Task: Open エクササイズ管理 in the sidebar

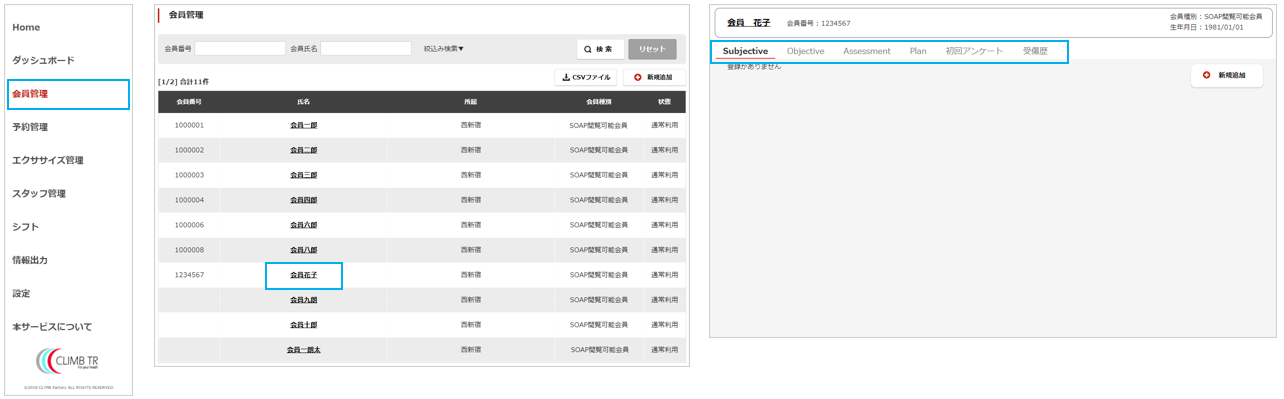Action: point(48,160)
